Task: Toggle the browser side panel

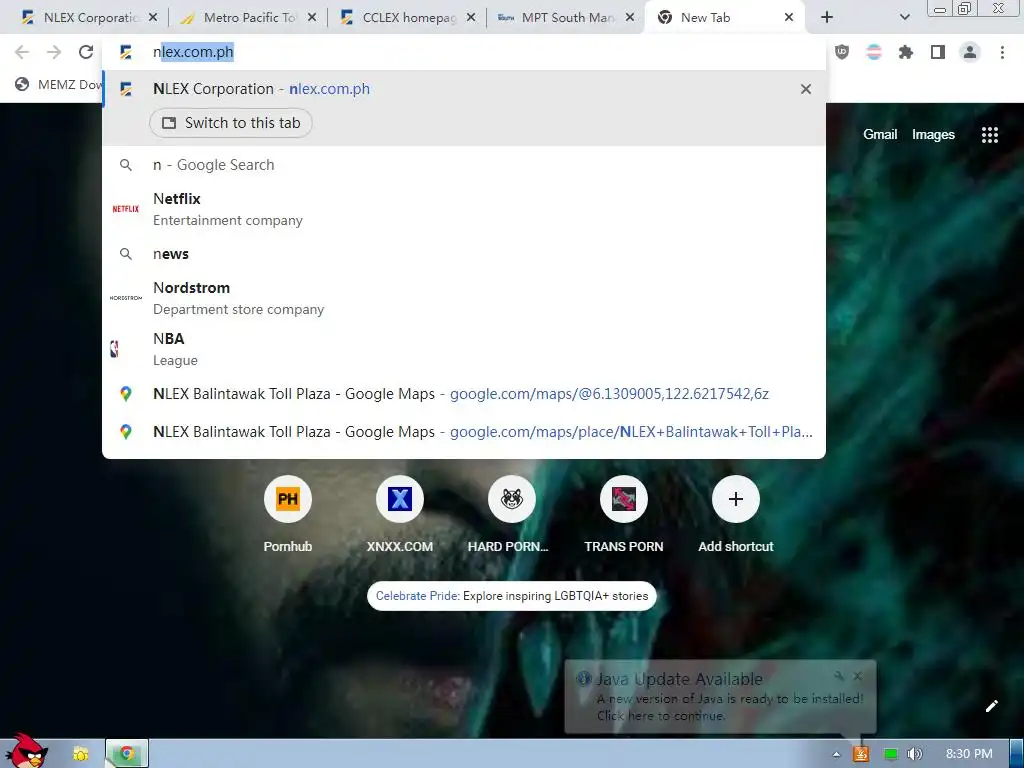Action: 938,52
